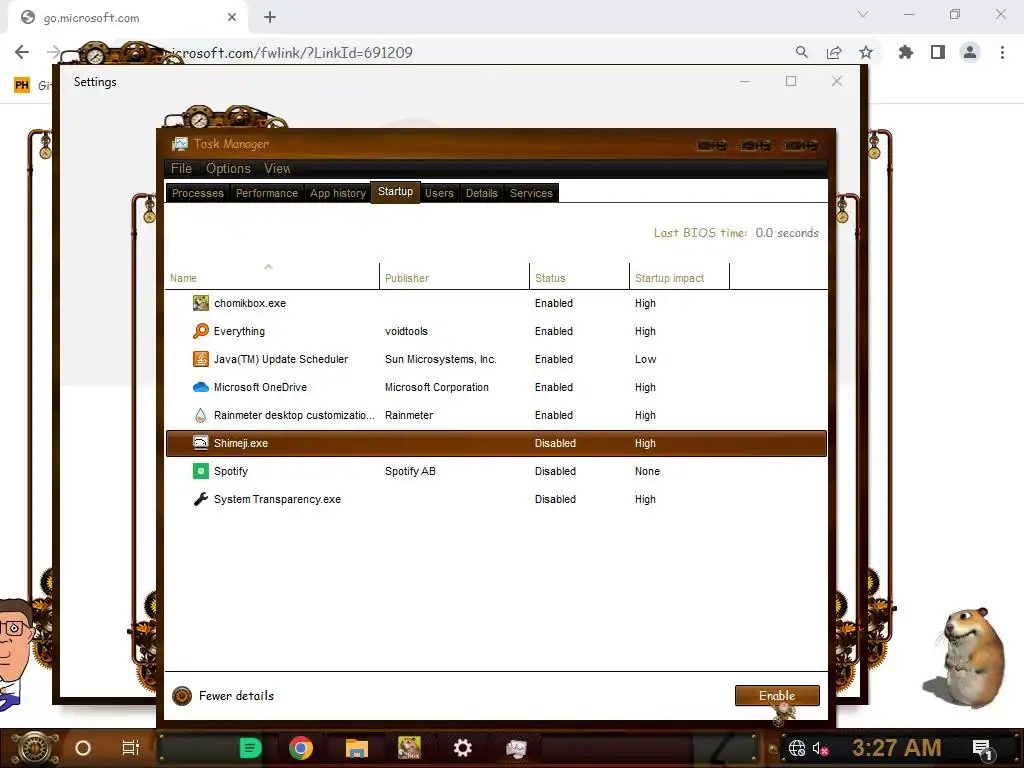Open the ChomikBox app on taskbar
The width and height of the screenshot is (1024, 768).
pos(409,748)
